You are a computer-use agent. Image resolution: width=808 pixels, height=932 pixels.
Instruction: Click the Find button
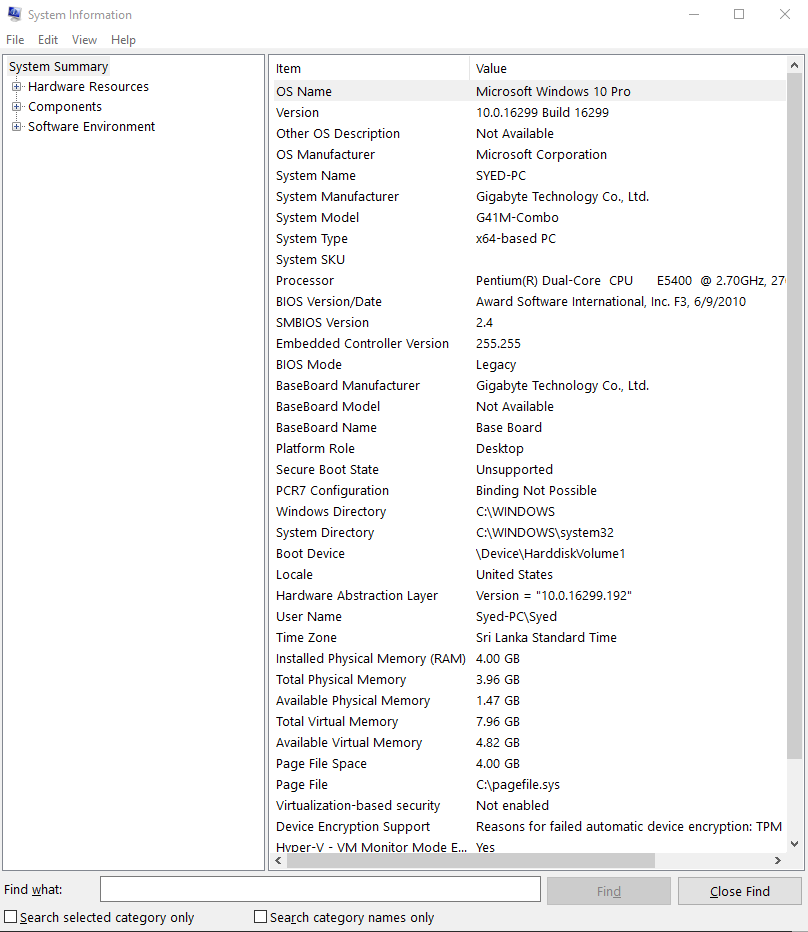click(x=608, y=891)
